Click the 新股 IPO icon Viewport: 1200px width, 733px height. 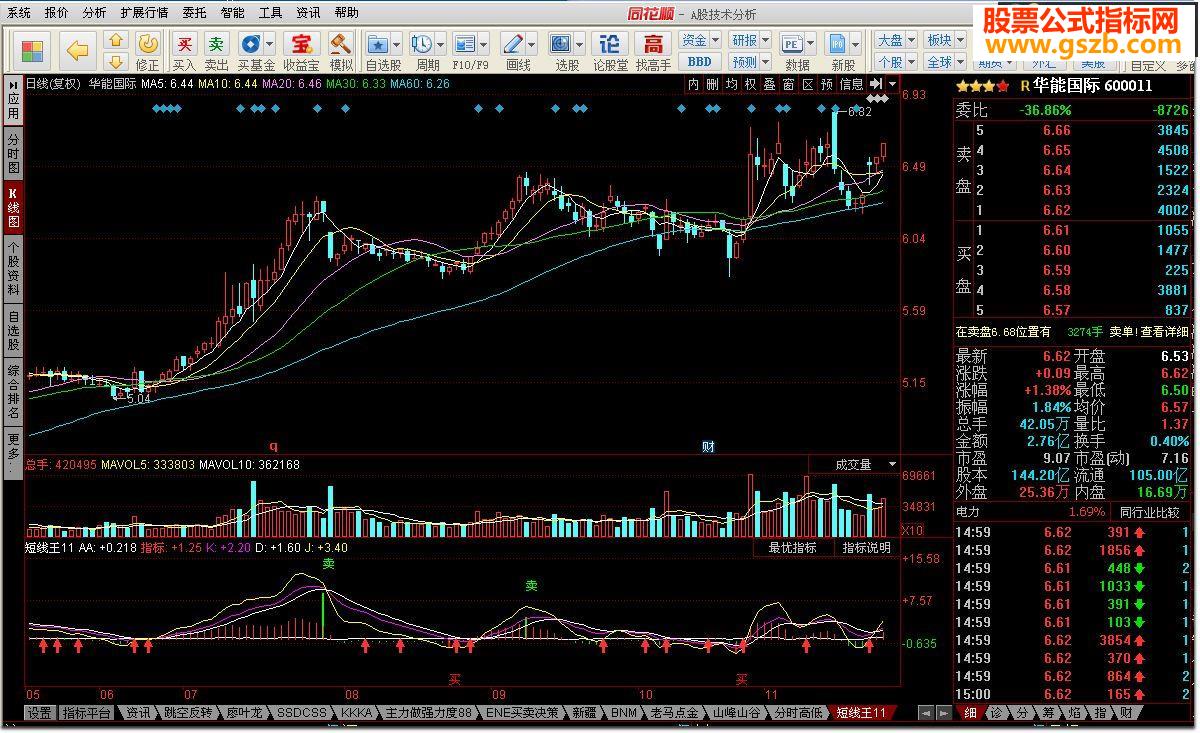point(838,44)
